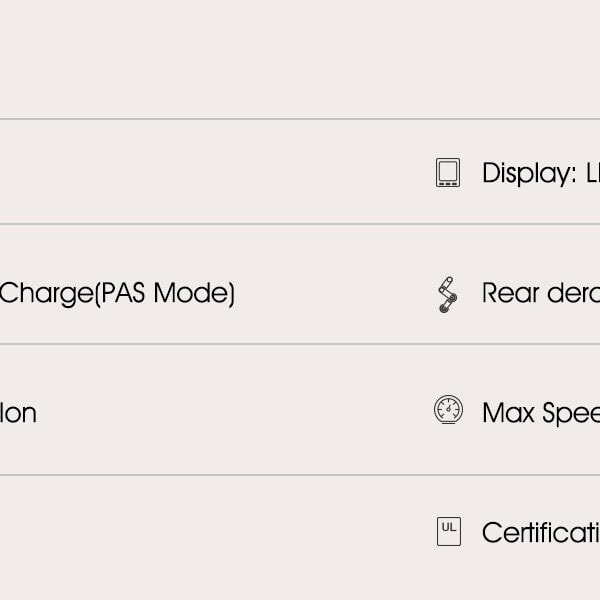600x600 pixels.
Task: Click the divider line below the Display row
Action: click(x=300, y=224)
